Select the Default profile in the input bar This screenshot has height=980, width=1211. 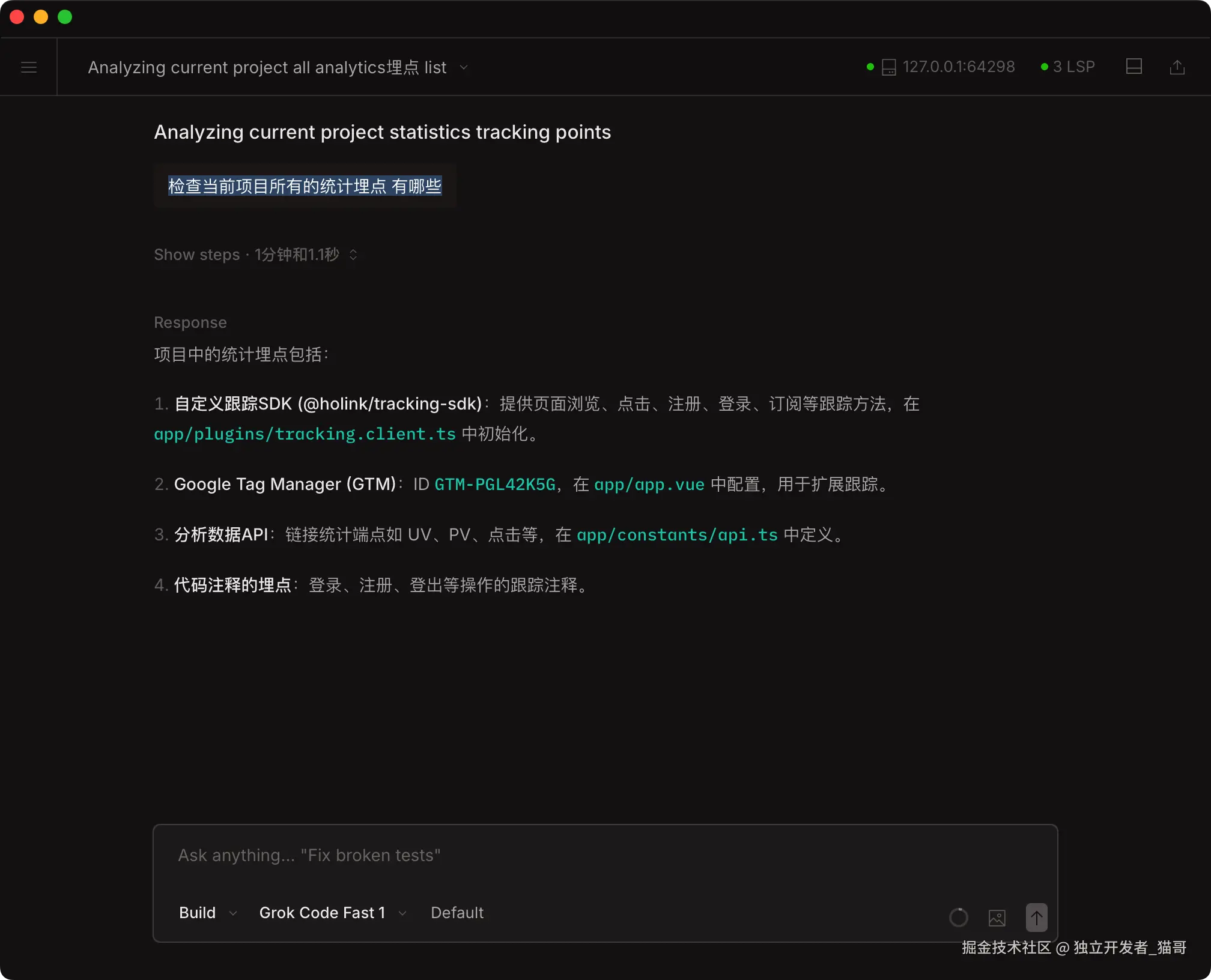coord(457,912)
